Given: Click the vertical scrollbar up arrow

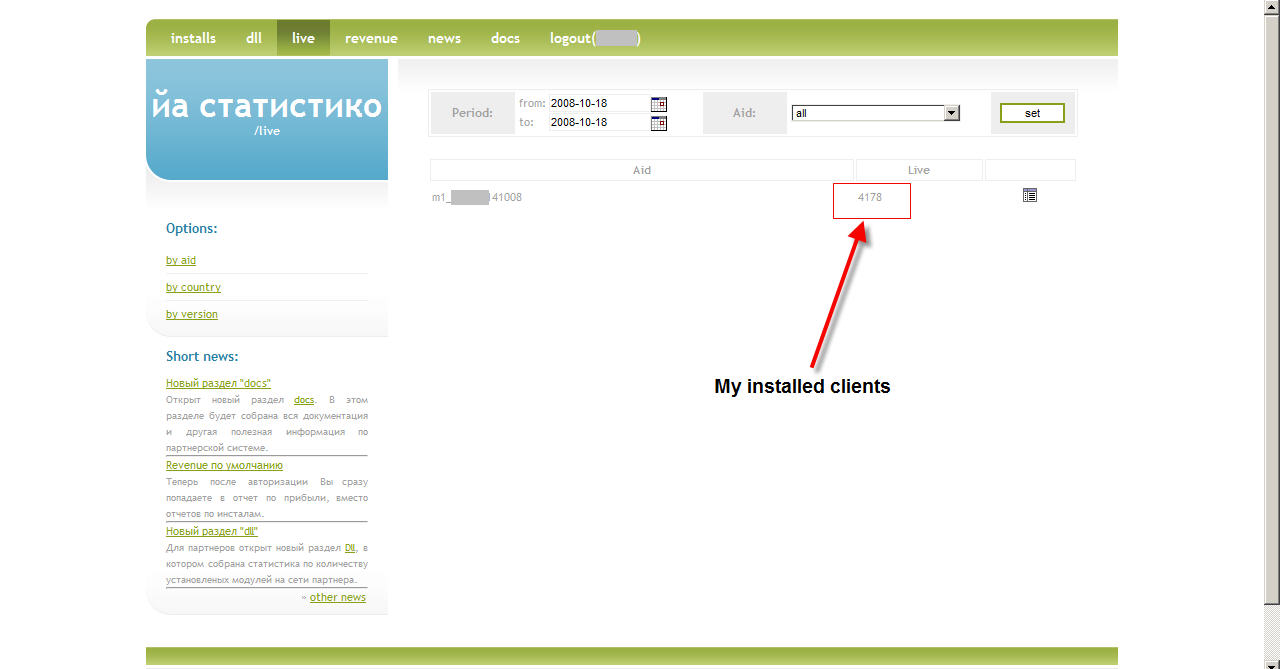Looking at the screenshot, I should [1272, 8].
